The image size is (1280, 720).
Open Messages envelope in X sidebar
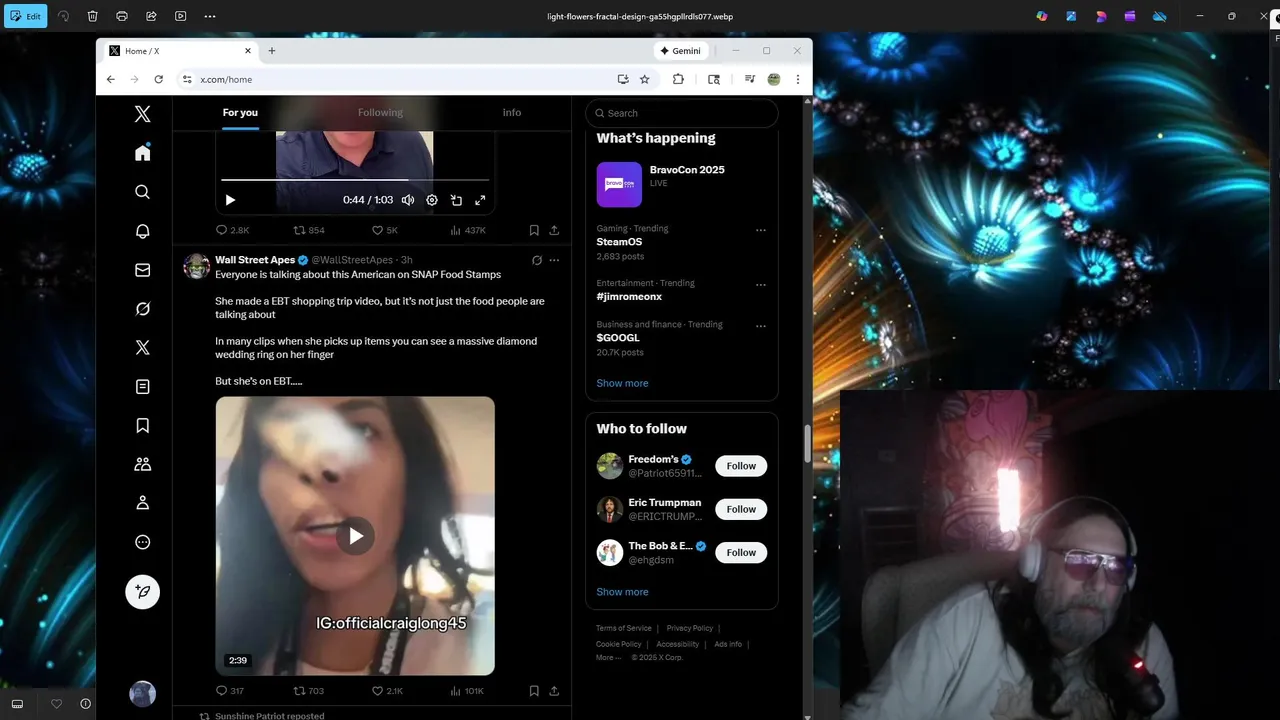[142, 270]
